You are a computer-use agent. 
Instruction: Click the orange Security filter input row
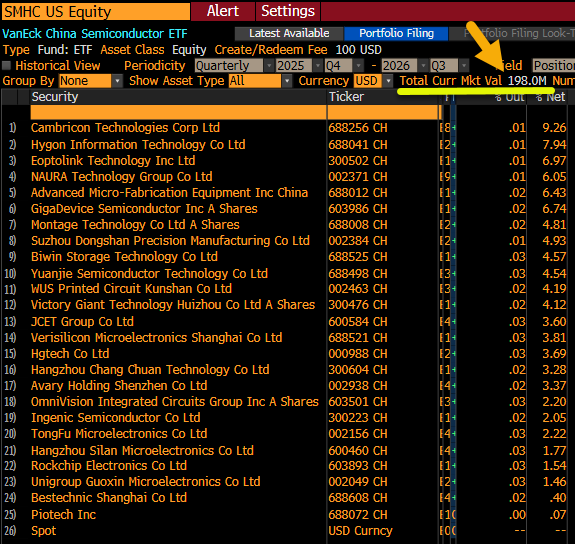point(178,112)
